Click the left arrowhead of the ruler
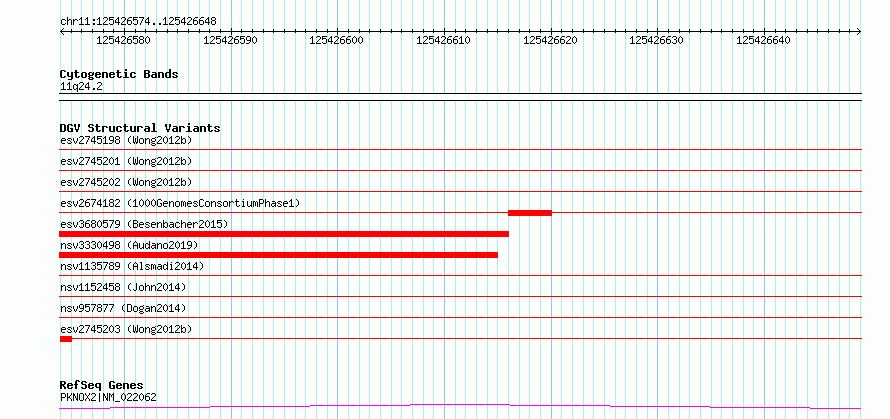Viewport: 890px width, 419px height. click(x=62, y=31)
